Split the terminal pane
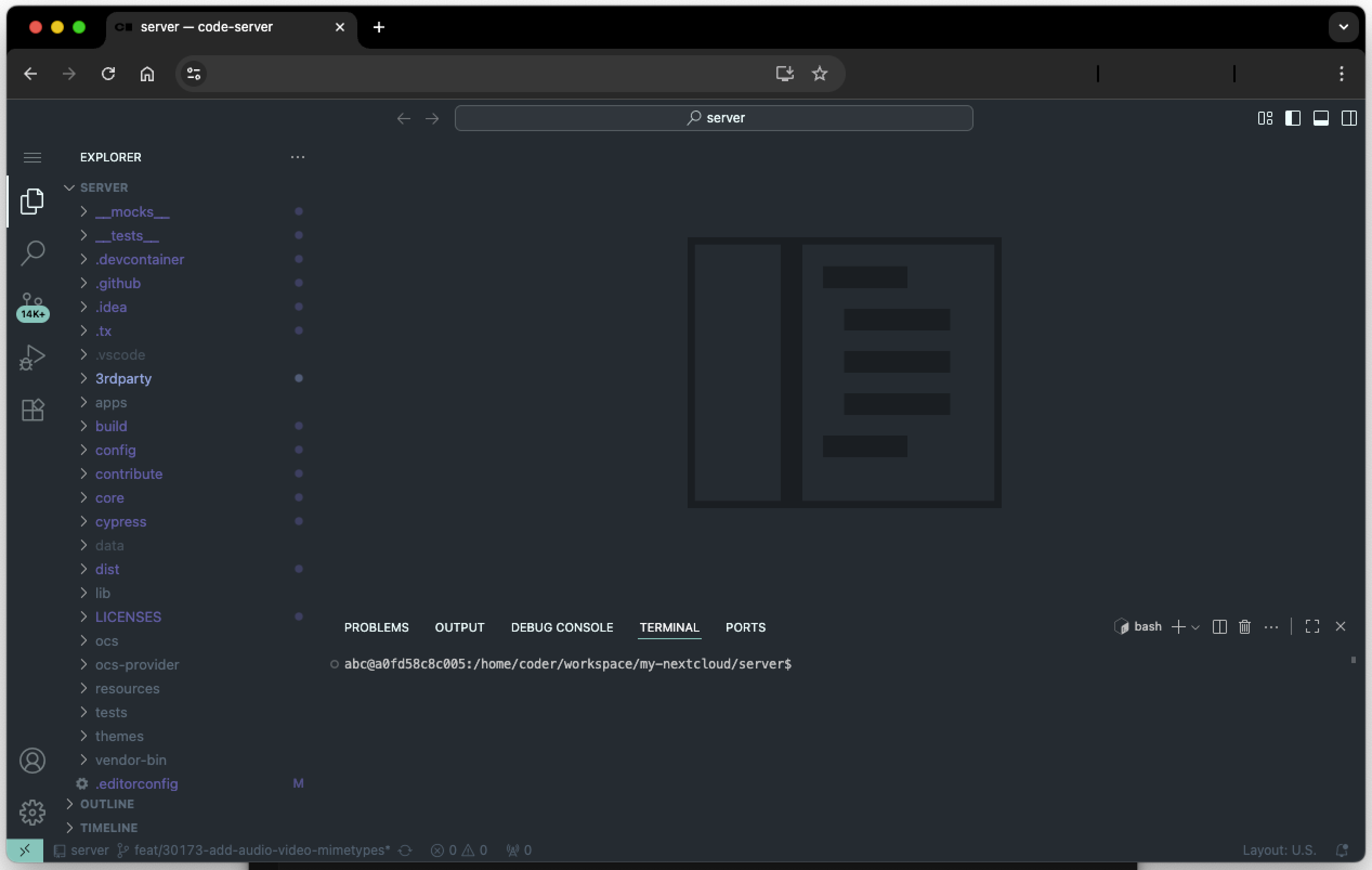Image resolution: width=1372 pixels, height=870 pixels. pos(1219,627)
